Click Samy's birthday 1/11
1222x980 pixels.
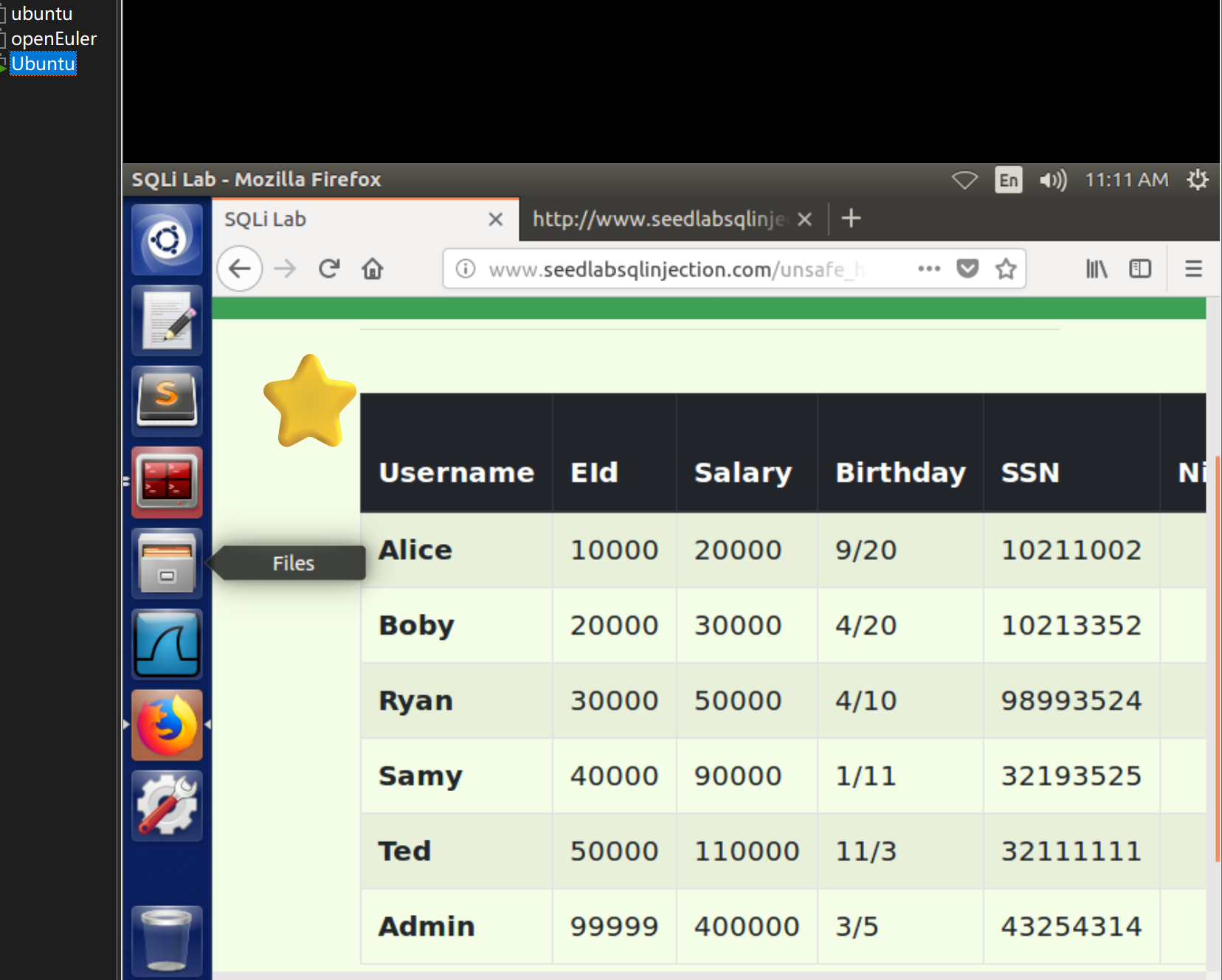pyautogui.click(x=866, y=776)
